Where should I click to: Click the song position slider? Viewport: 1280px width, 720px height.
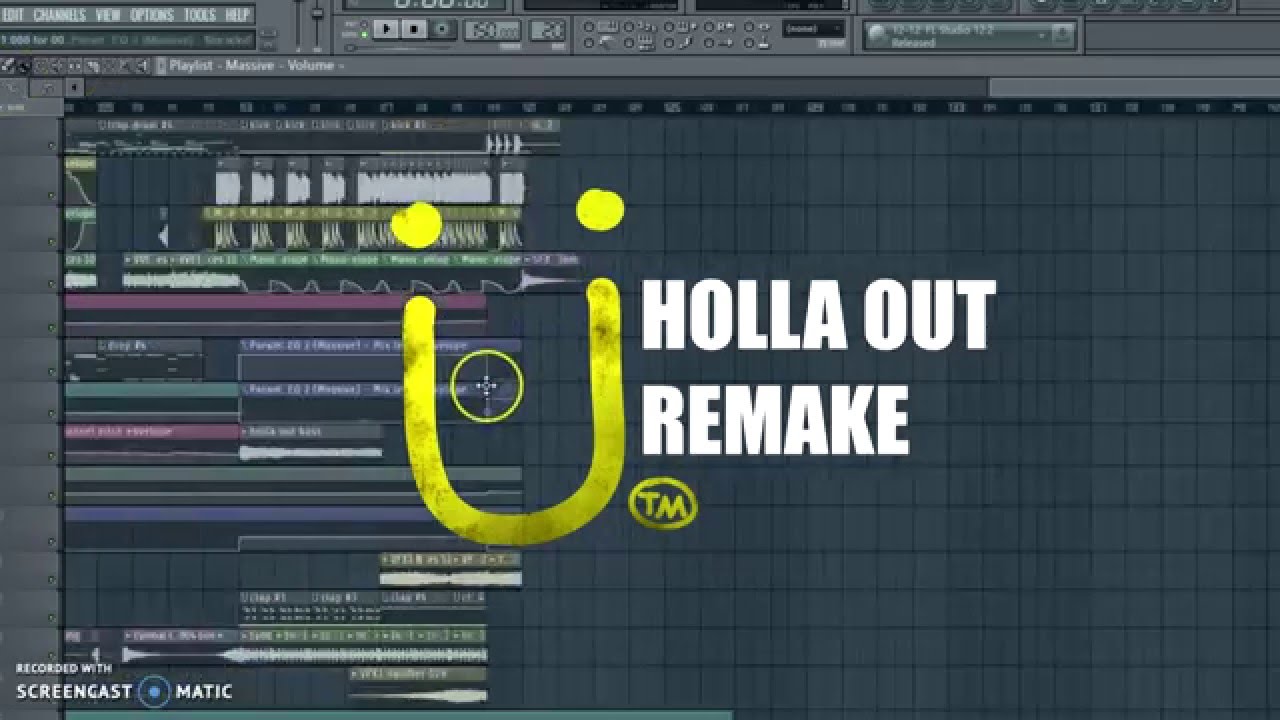(400, 48)
